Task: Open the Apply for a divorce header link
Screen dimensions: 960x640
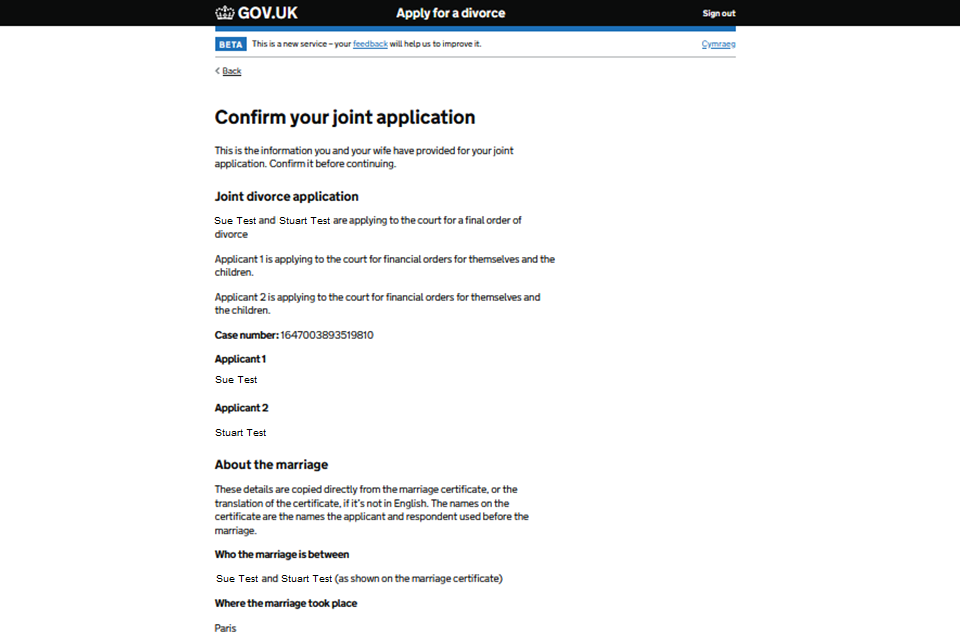Action: pyautogui.click(x=450, y=13)
